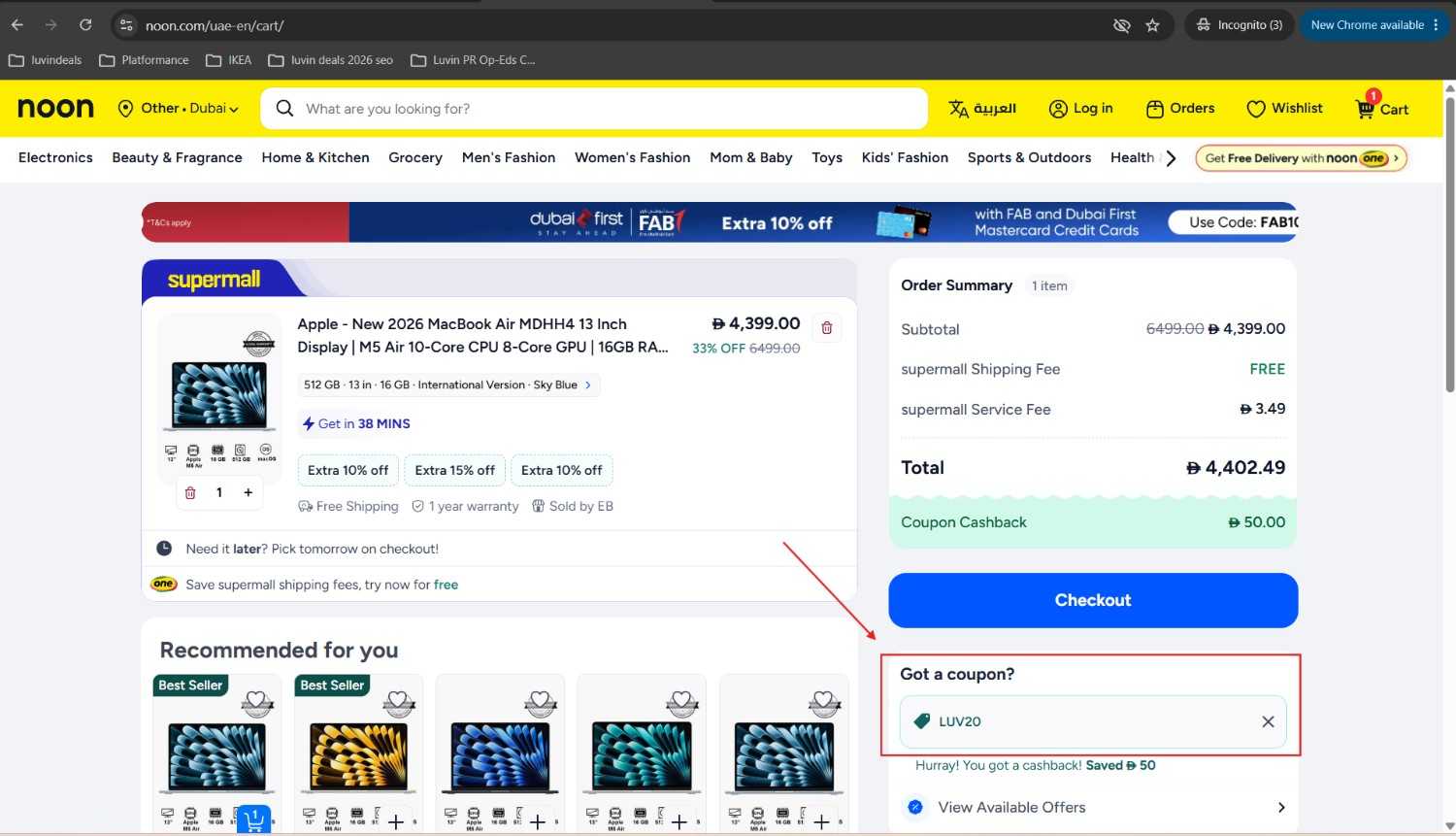This screenshot has height=836, width=1456.
Task: Select the supermall tab
Action: pos(214,280)
